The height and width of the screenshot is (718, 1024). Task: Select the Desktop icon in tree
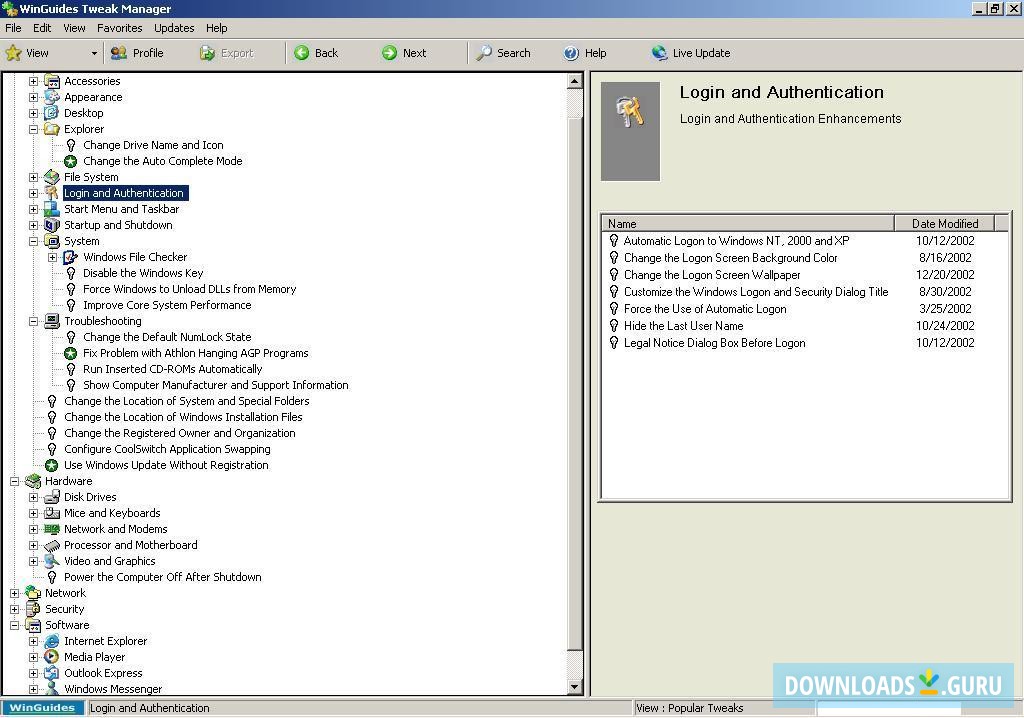(x=52, y=113)
